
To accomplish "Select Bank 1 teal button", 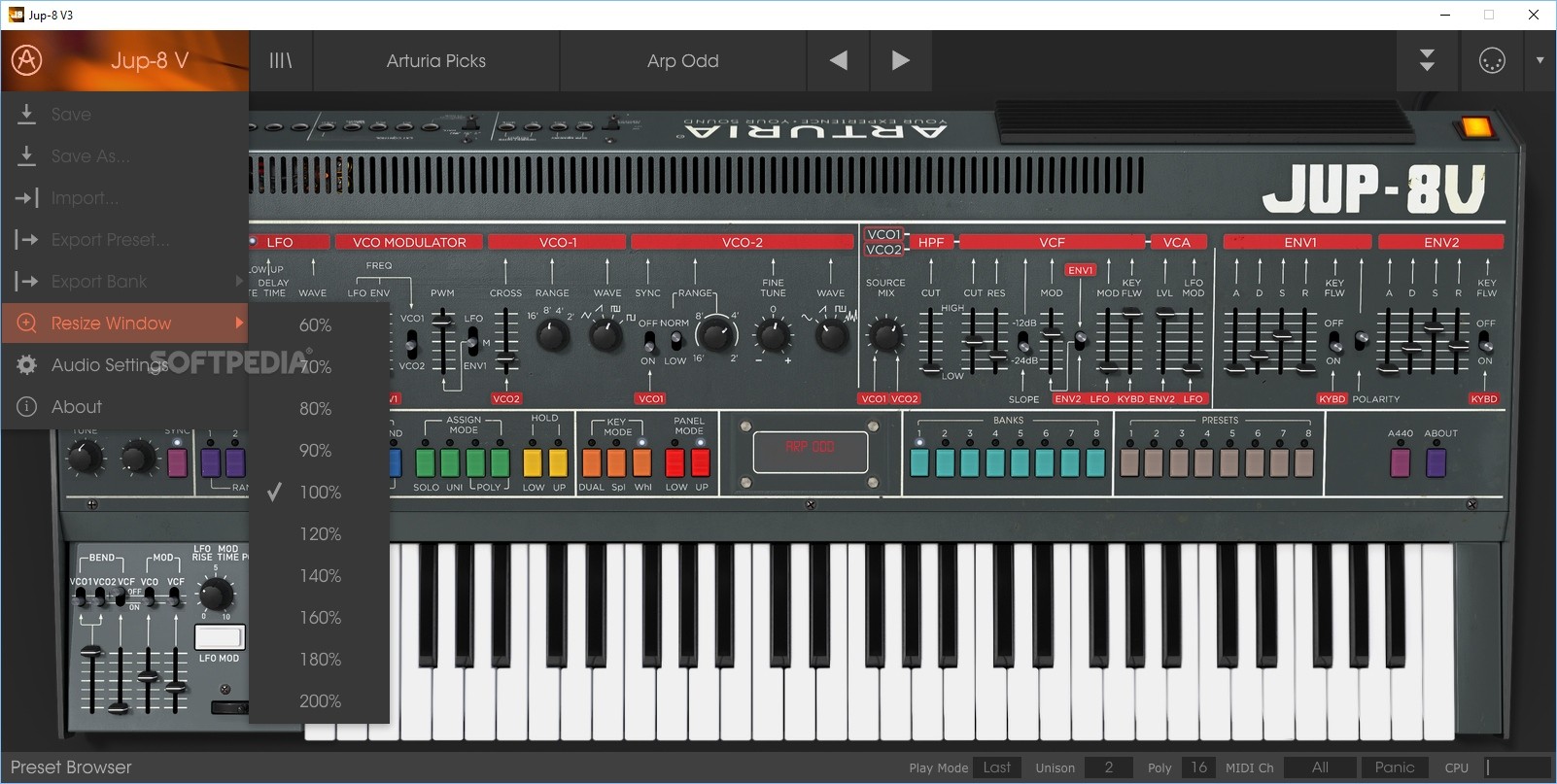I will 919,461.
